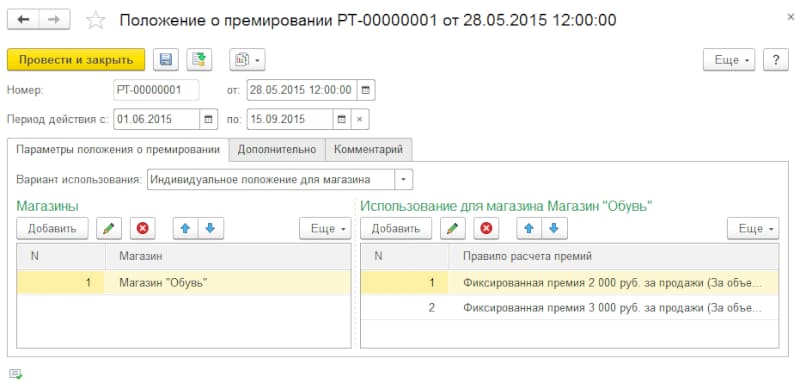Click the Провести и закрыть button
800x383 pixels.
click(x=76, y=60)
